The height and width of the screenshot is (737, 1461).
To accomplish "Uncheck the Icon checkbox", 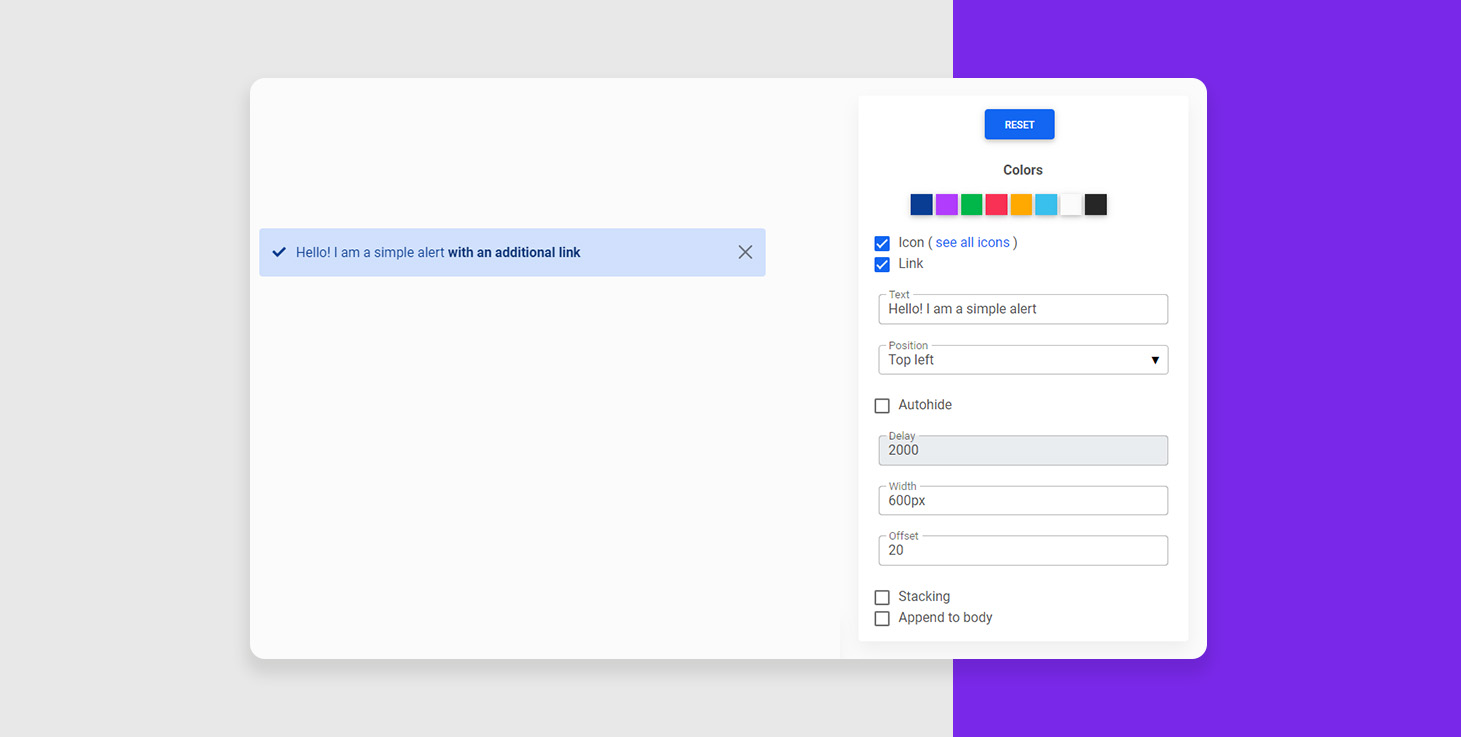I will 882,243.
